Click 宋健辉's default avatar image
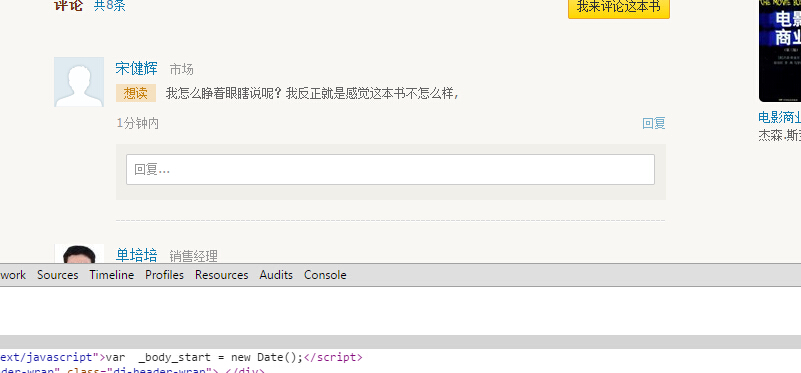Viewport: 801px width, 373px height. [79, 82]
